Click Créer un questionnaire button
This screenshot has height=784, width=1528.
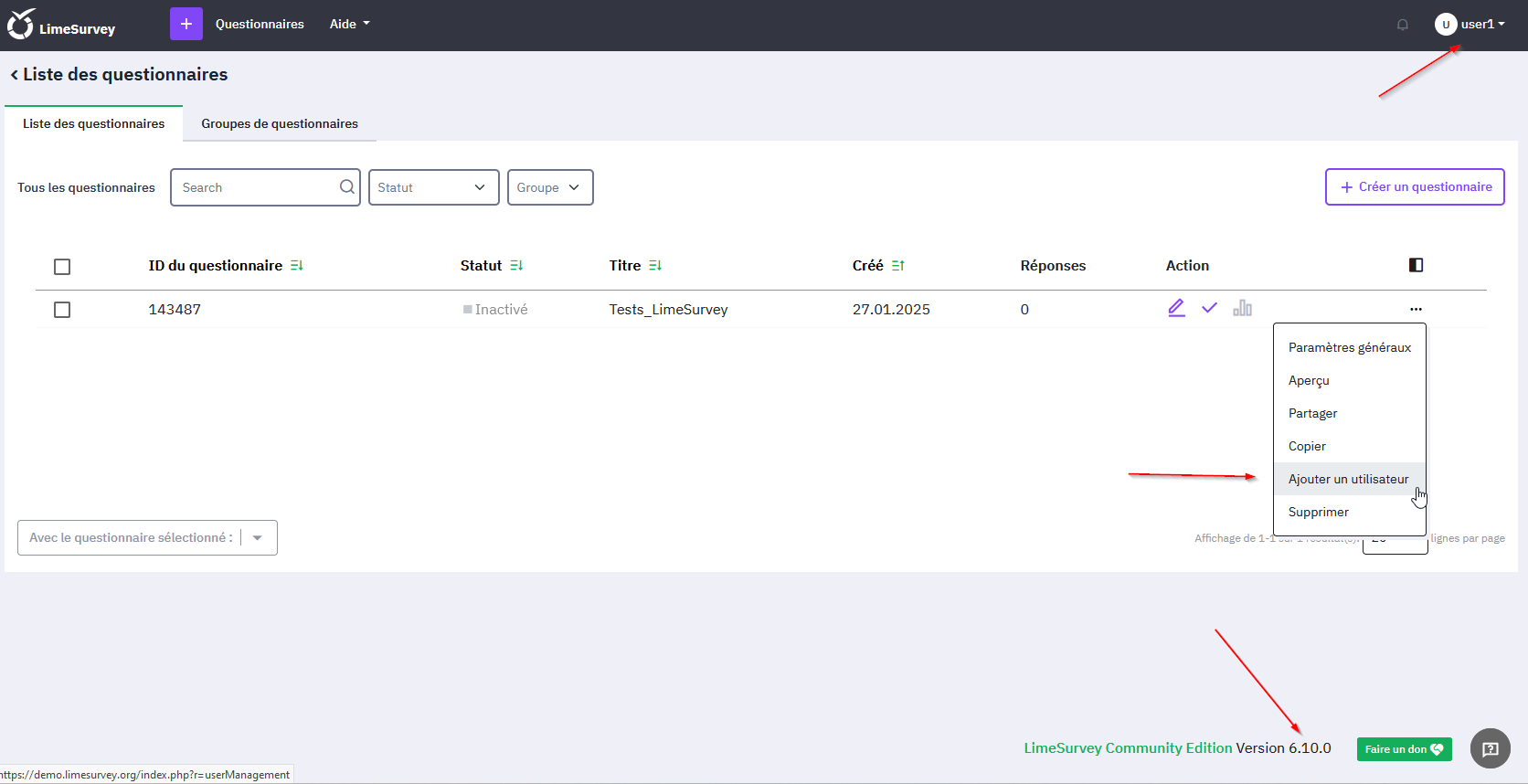pos(1415,187)
